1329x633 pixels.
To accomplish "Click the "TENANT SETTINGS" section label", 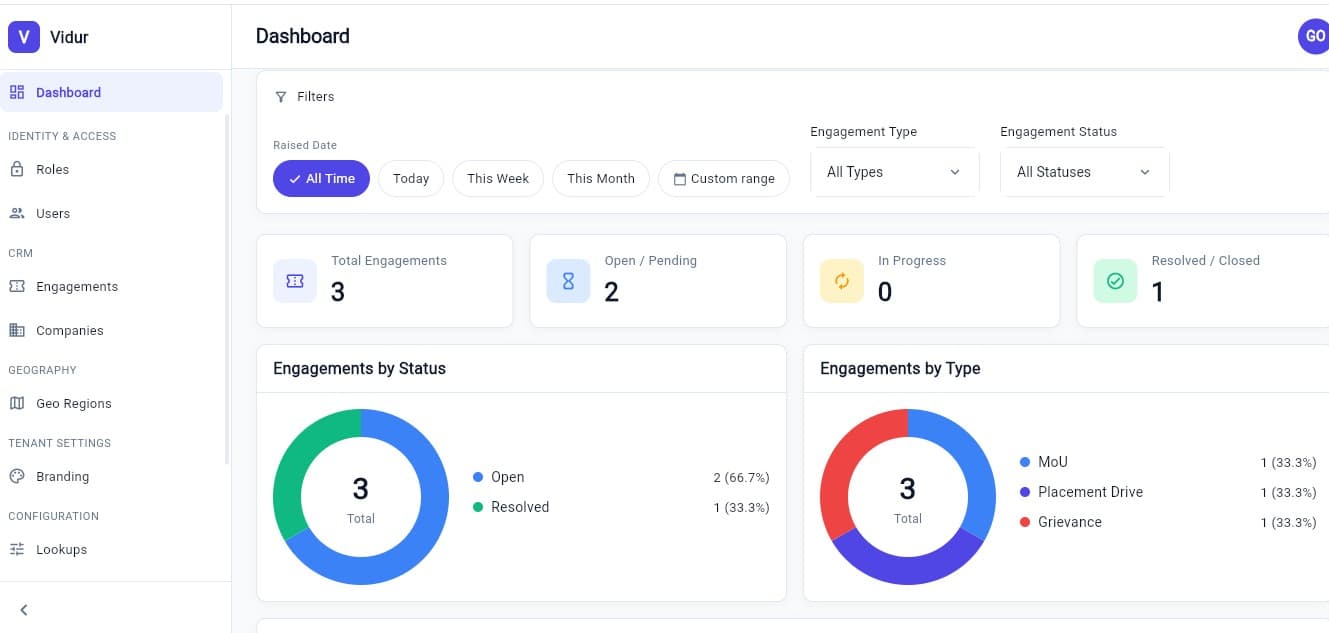I will [60, 443].
